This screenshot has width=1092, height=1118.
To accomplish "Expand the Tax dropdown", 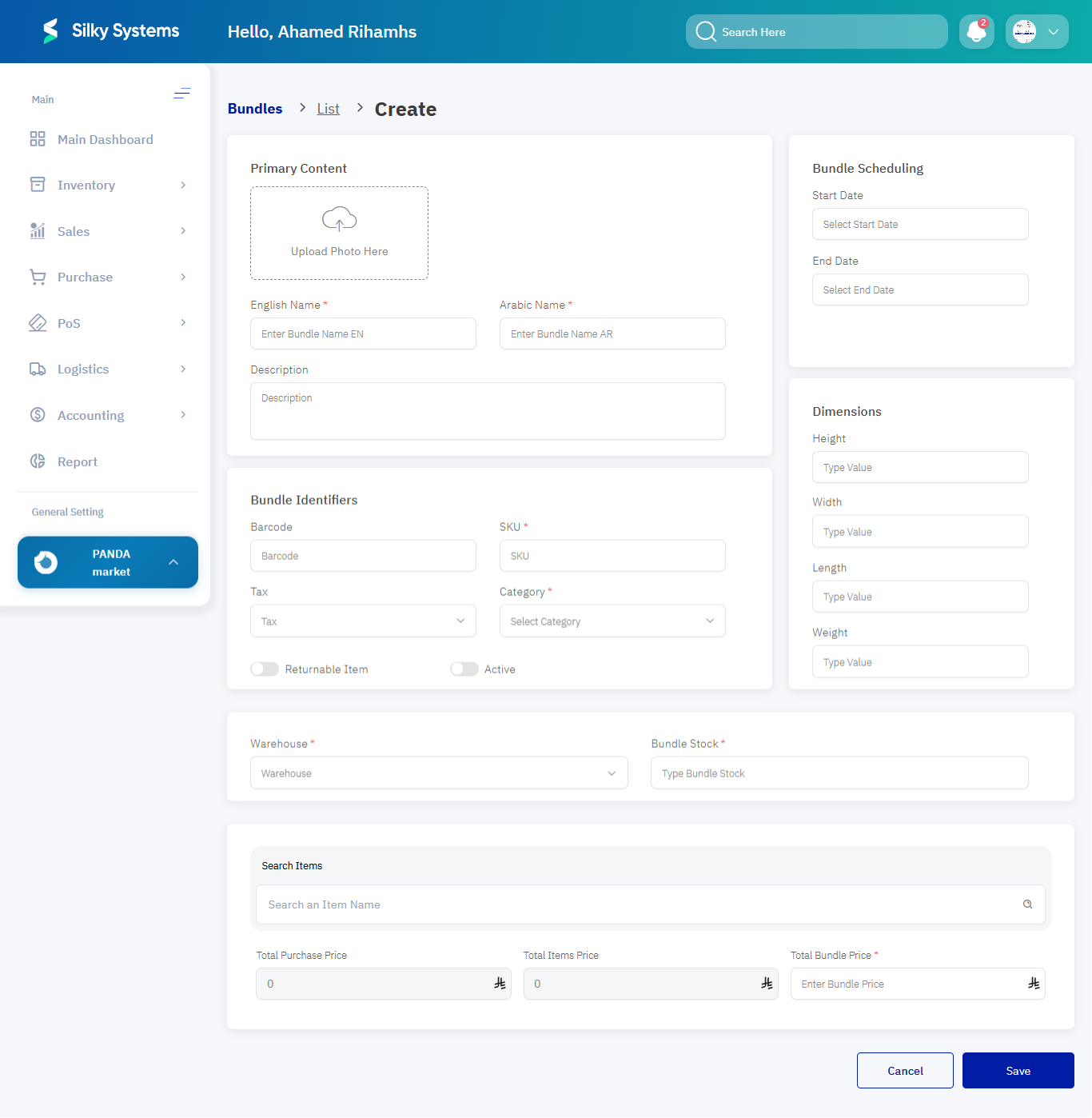I will point(460,620).
